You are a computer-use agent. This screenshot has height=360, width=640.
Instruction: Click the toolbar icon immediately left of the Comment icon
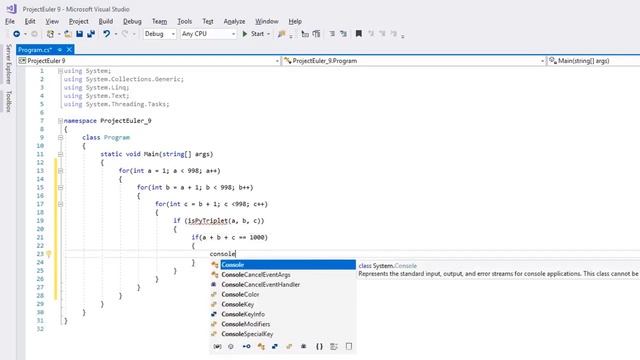point(316,34)
